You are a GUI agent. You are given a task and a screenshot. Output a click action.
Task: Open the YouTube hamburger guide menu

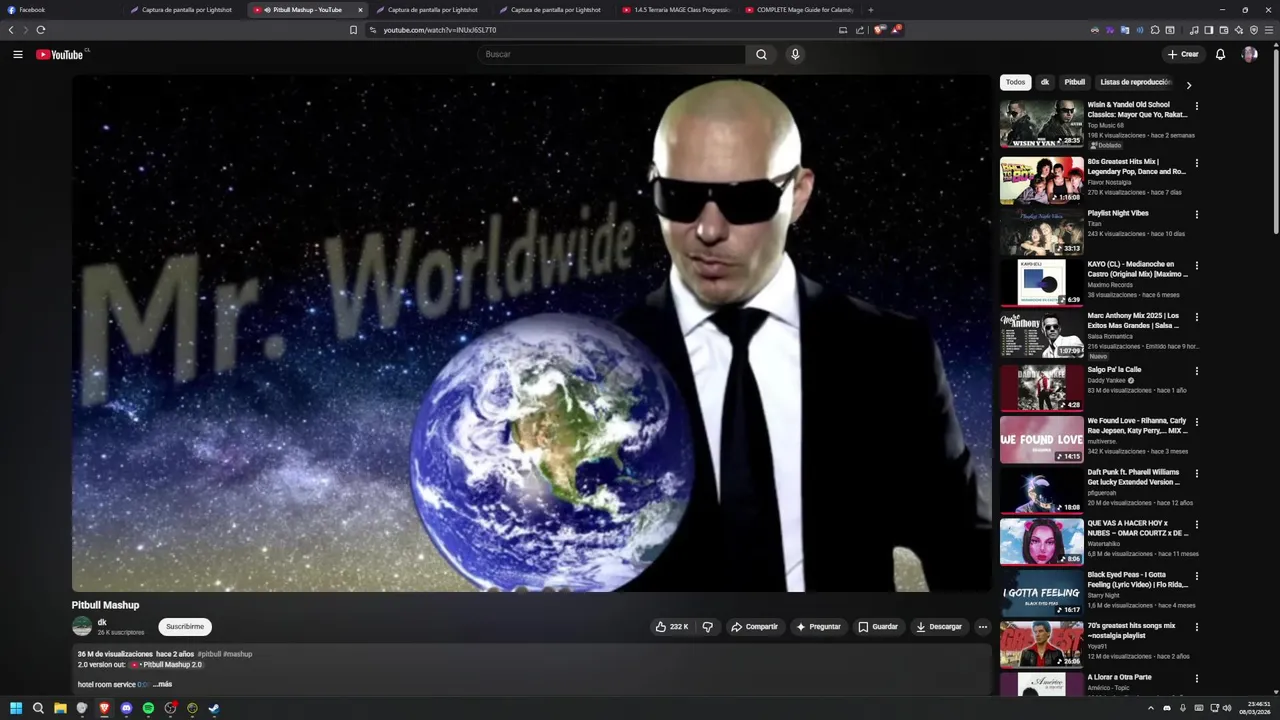(18, 54)
